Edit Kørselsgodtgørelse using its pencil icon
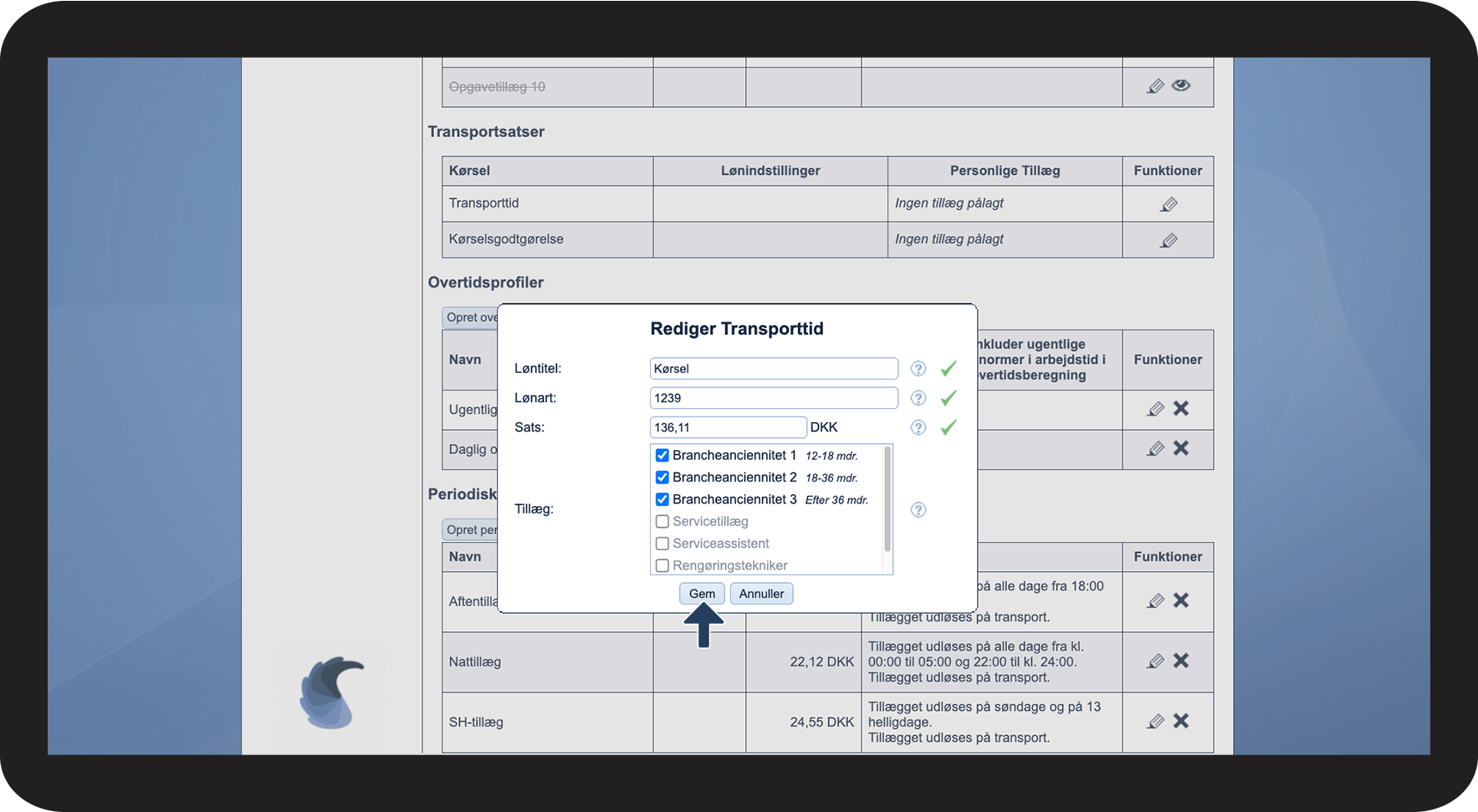Image resolution: width=1478 pixels, height=812 pixels. click(x=1169, y=240)
